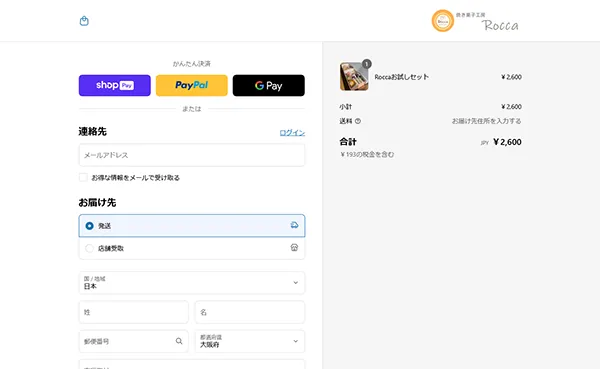Focus the 名 first name field
Screen dimensions: 600x369
tap(250, 312)
